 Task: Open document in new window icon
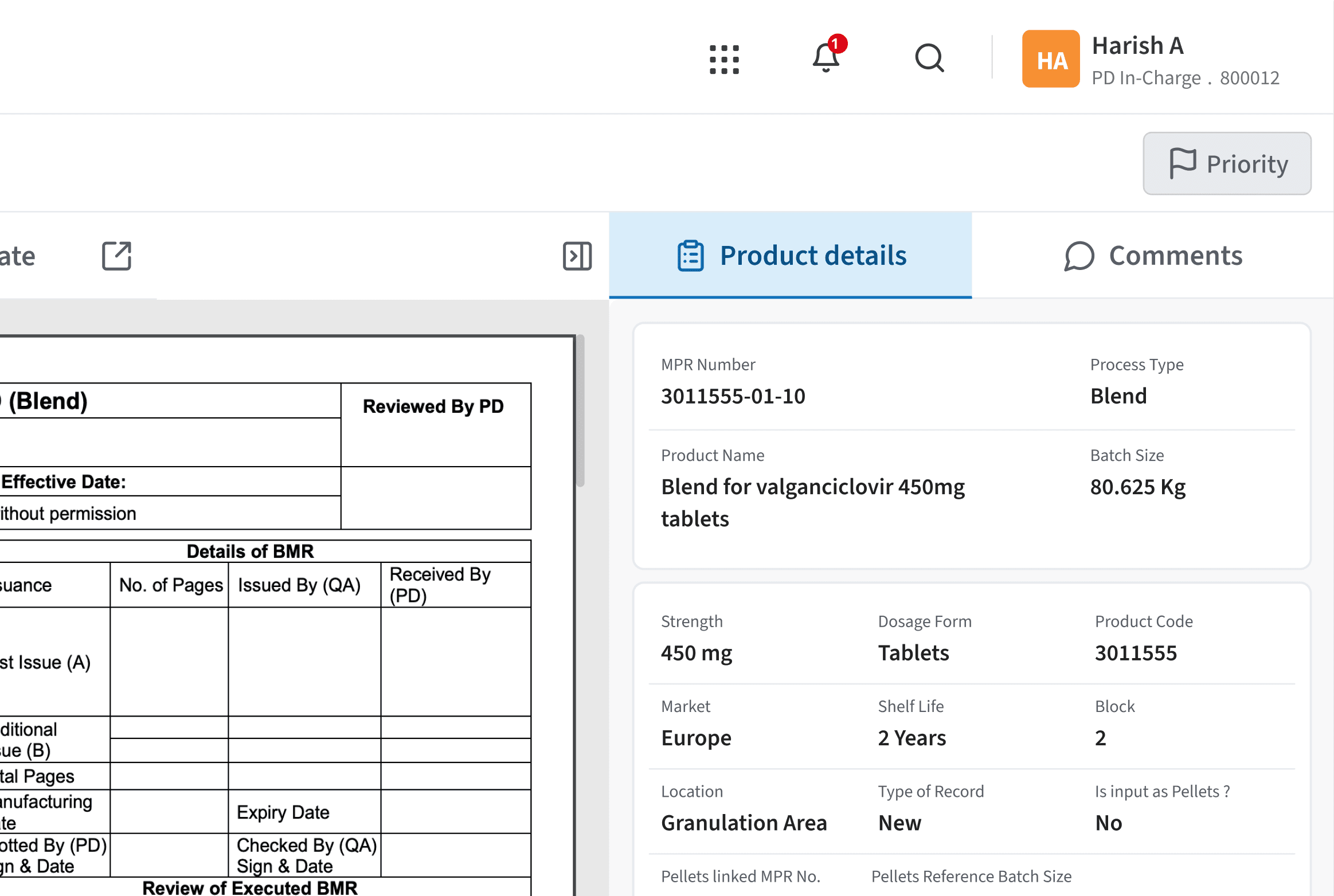(x=116, y=256)
